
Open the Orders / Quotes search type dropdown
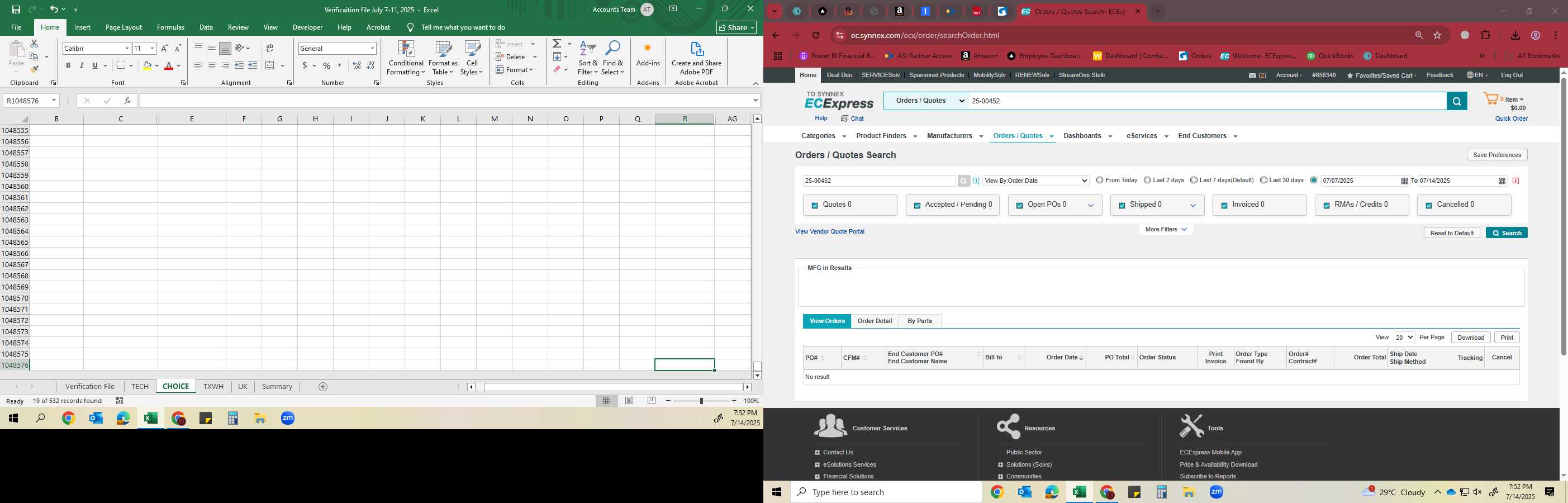(926, 101)
